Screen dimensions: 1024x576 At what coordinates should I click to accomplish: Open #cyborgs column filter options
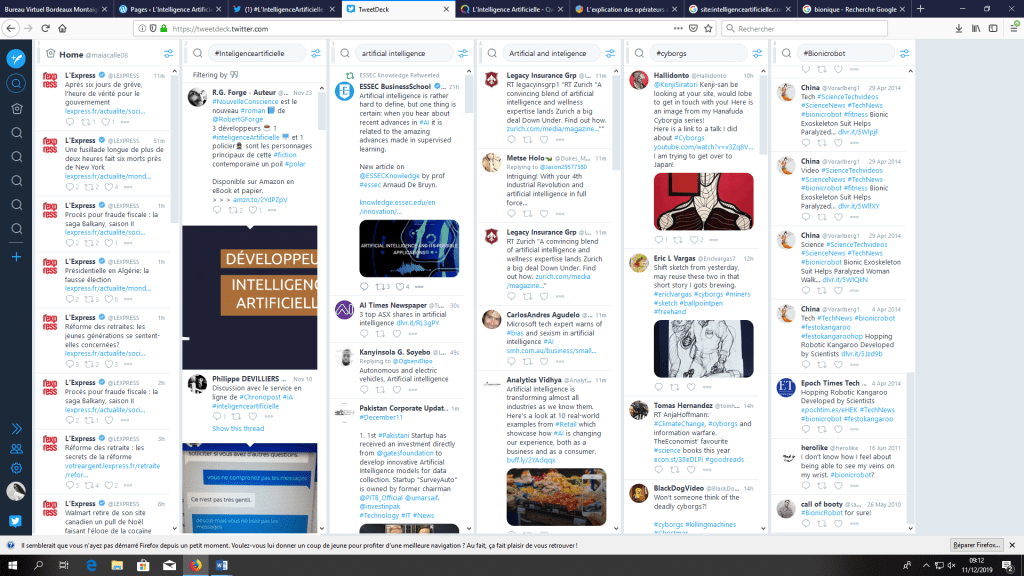pos(755,53)
